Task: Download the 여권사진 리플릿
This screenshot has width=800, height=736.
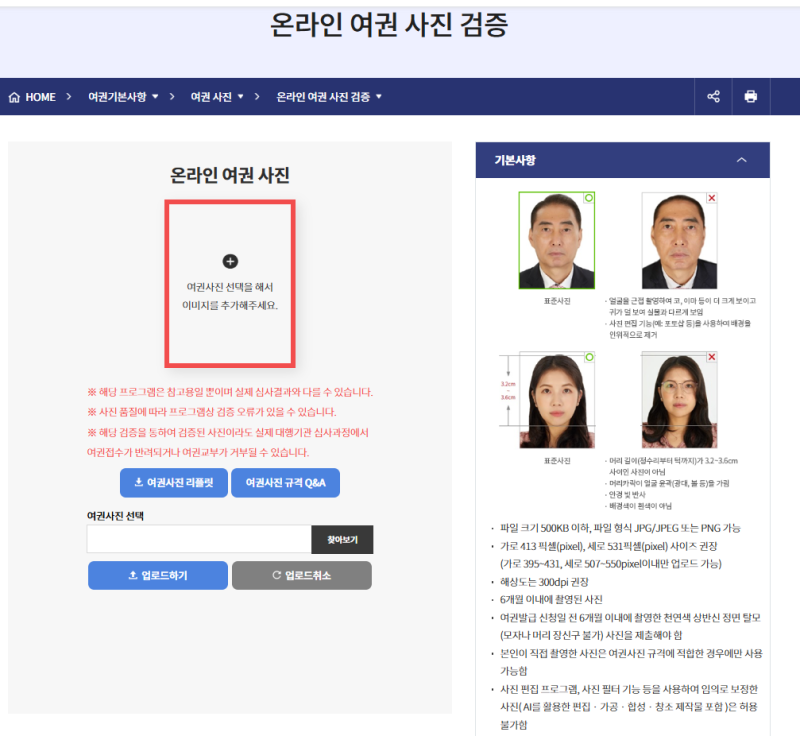Action: point(174,483)
